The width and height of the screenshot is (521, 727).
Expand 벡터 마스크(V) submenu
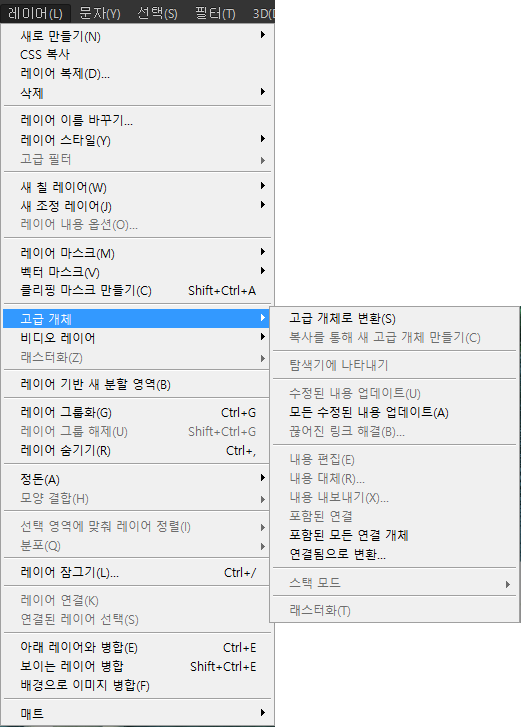click(137, 272)
